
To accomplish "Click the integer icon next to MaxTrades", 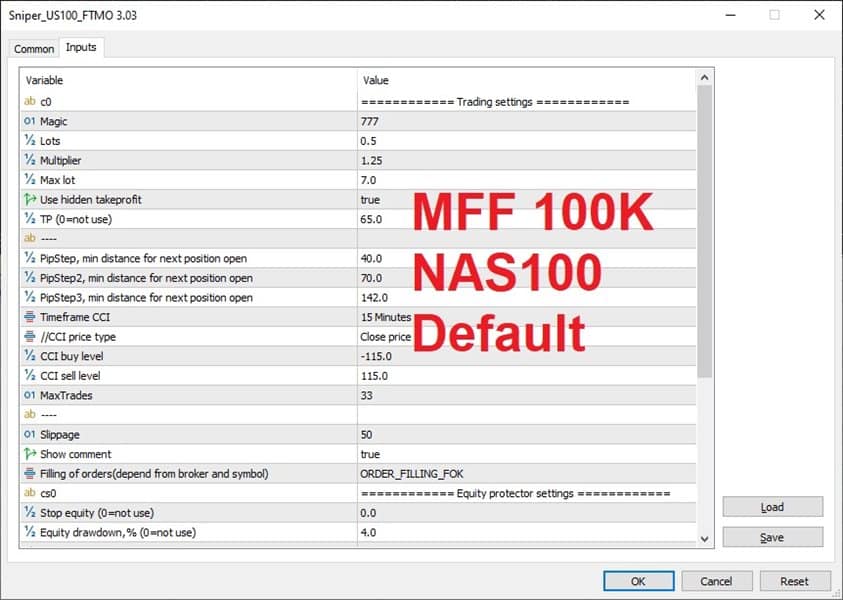I will click(30, 395).
